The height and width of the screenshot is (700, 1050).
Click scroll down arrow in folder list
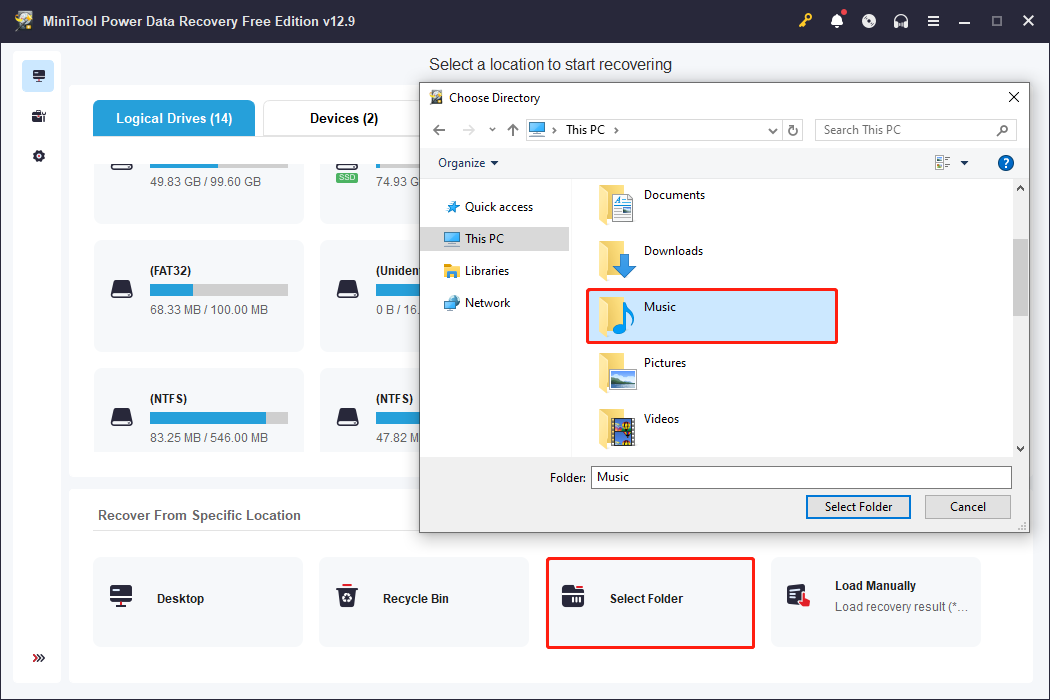pos(1020,449)
